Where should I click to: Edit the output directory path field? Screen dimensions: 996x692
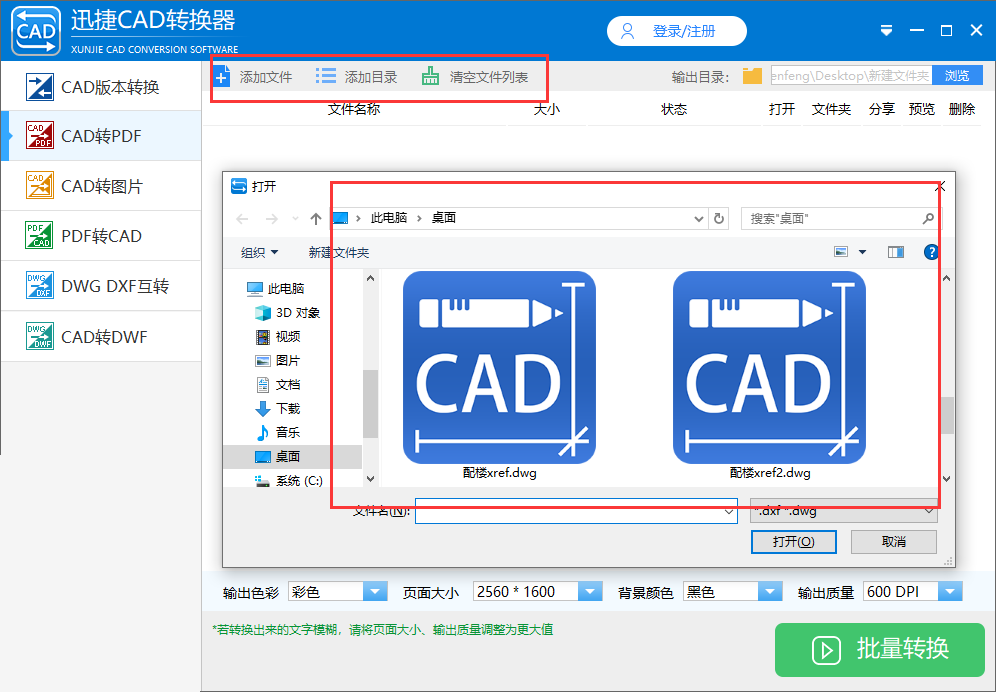coord(851,76)
